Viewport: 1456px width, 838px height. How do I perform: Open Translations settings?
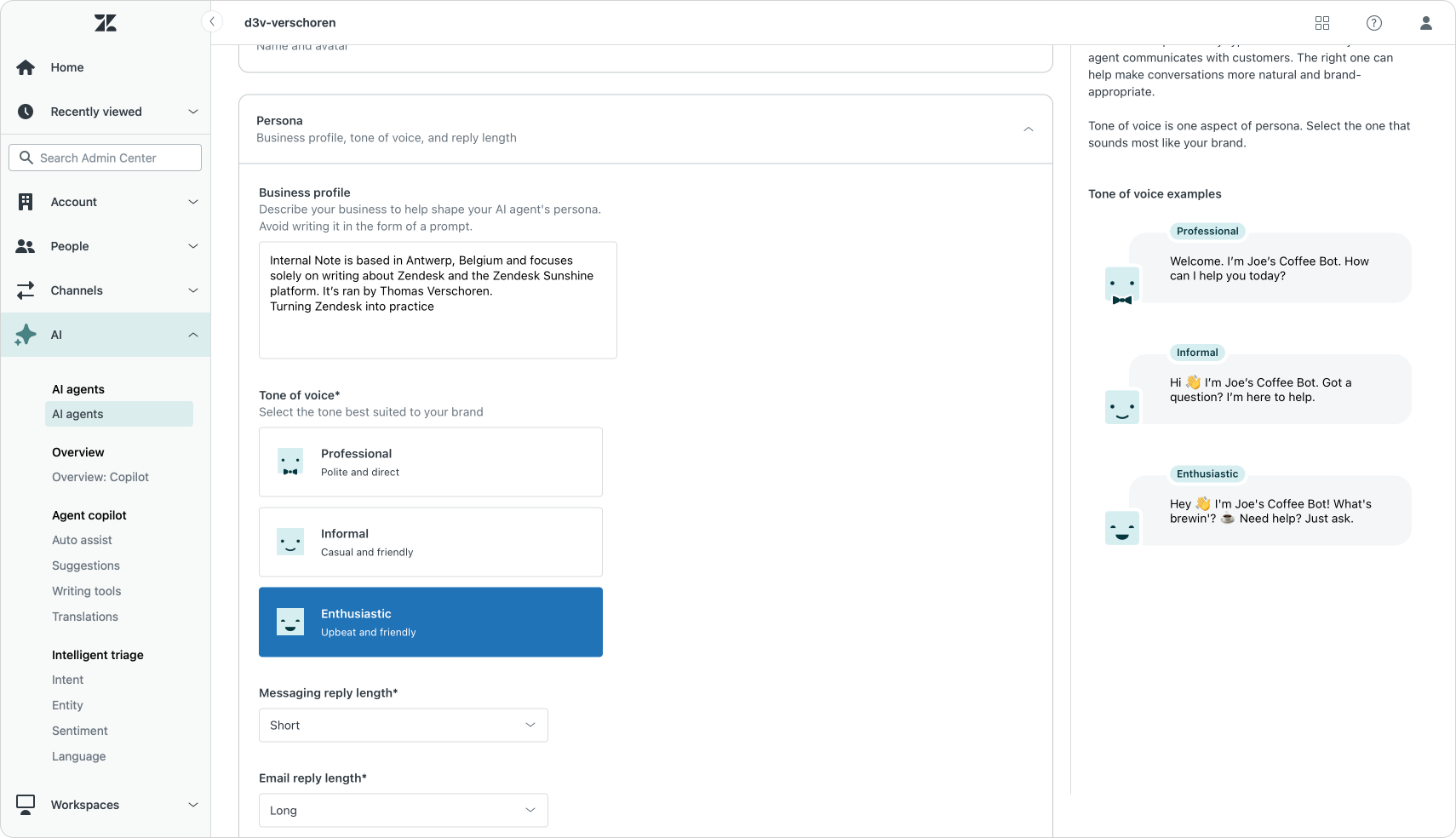(x=85, y=617)
